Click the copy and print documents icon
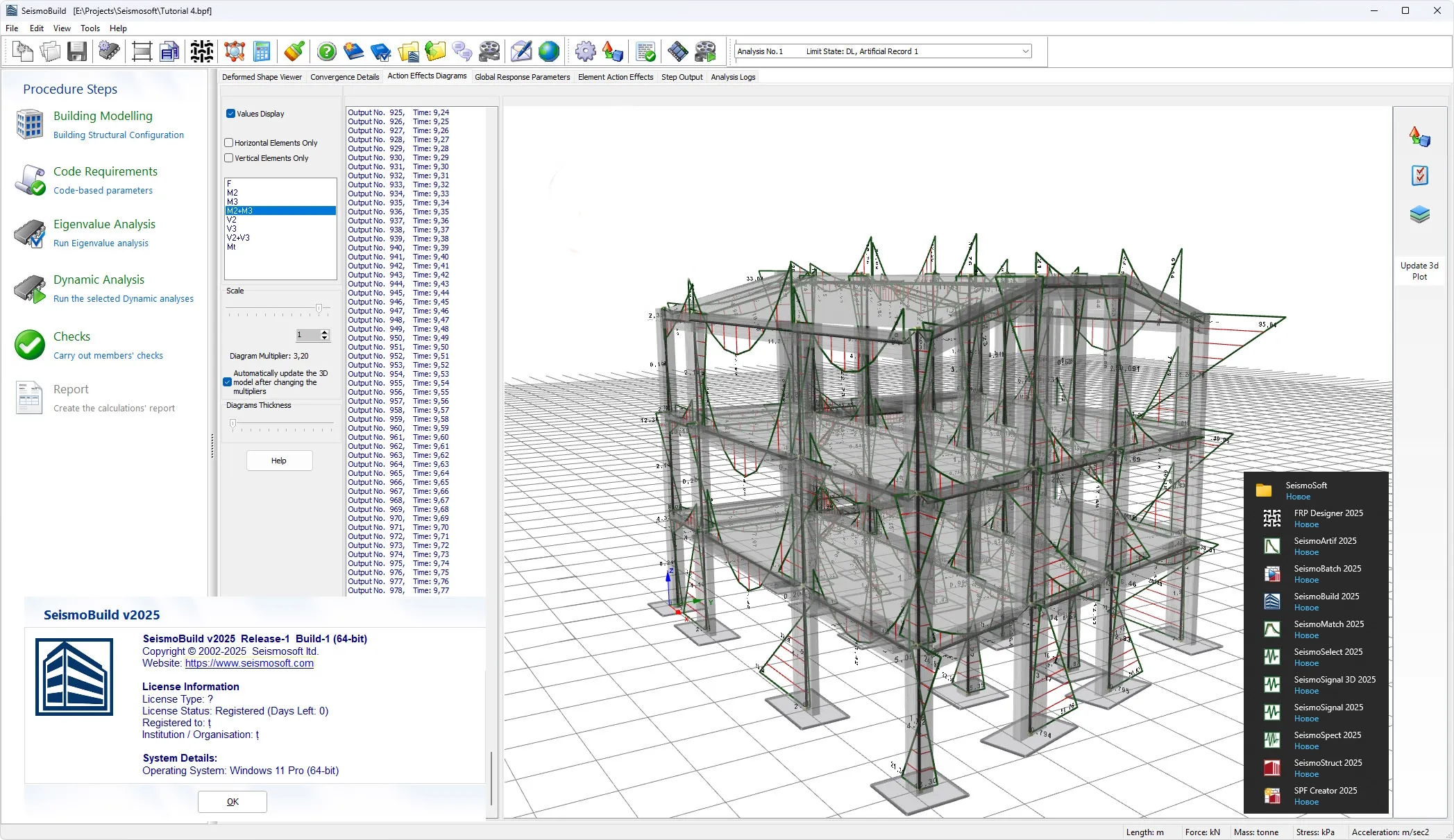Viewport: 1454px width, 840px height. pyautogui.click(x=169, y=51)
